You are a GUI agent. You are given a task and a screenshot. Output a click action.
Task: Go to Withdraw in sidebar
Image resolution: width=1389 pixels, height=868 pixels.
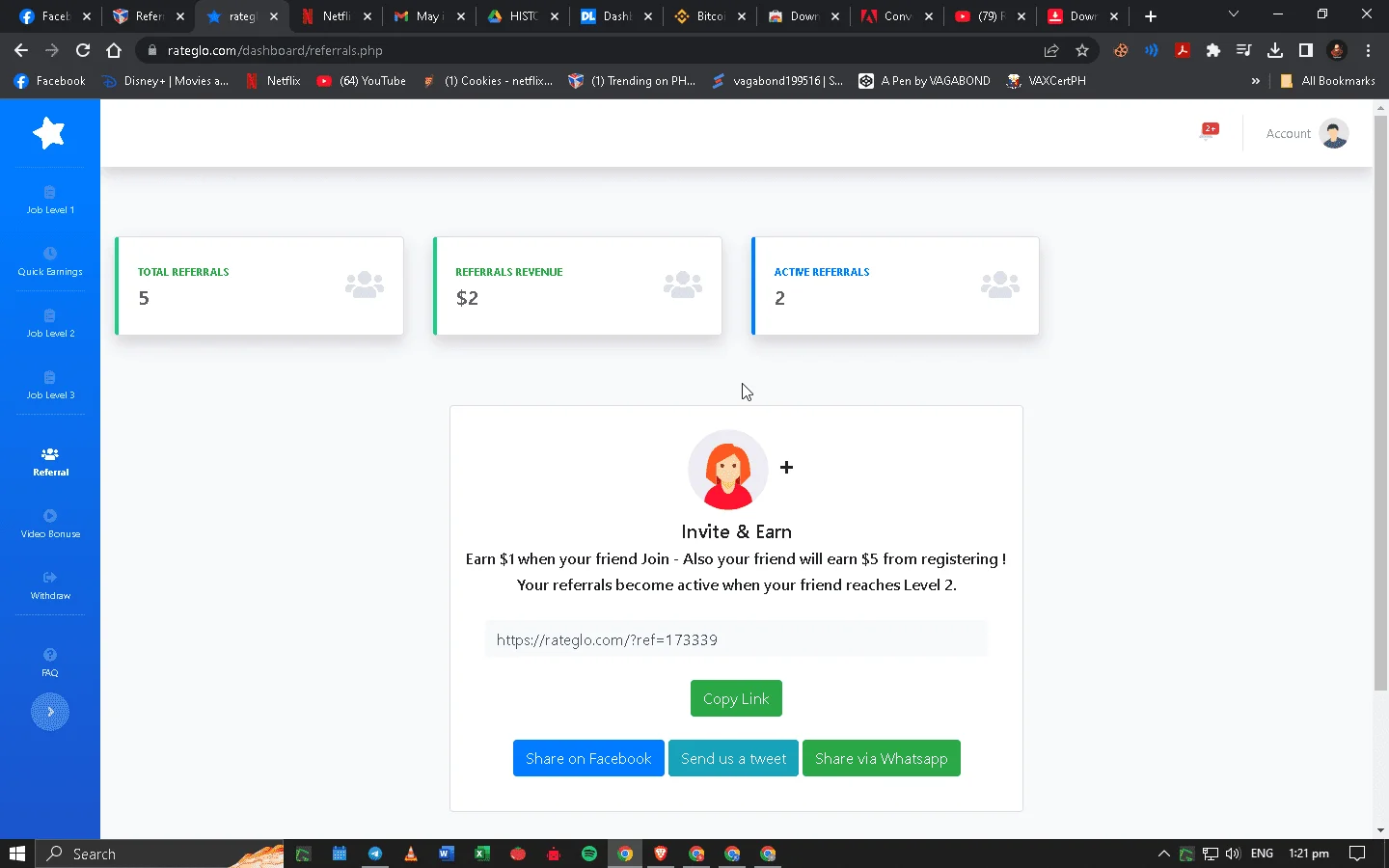(x=50, y=586)
